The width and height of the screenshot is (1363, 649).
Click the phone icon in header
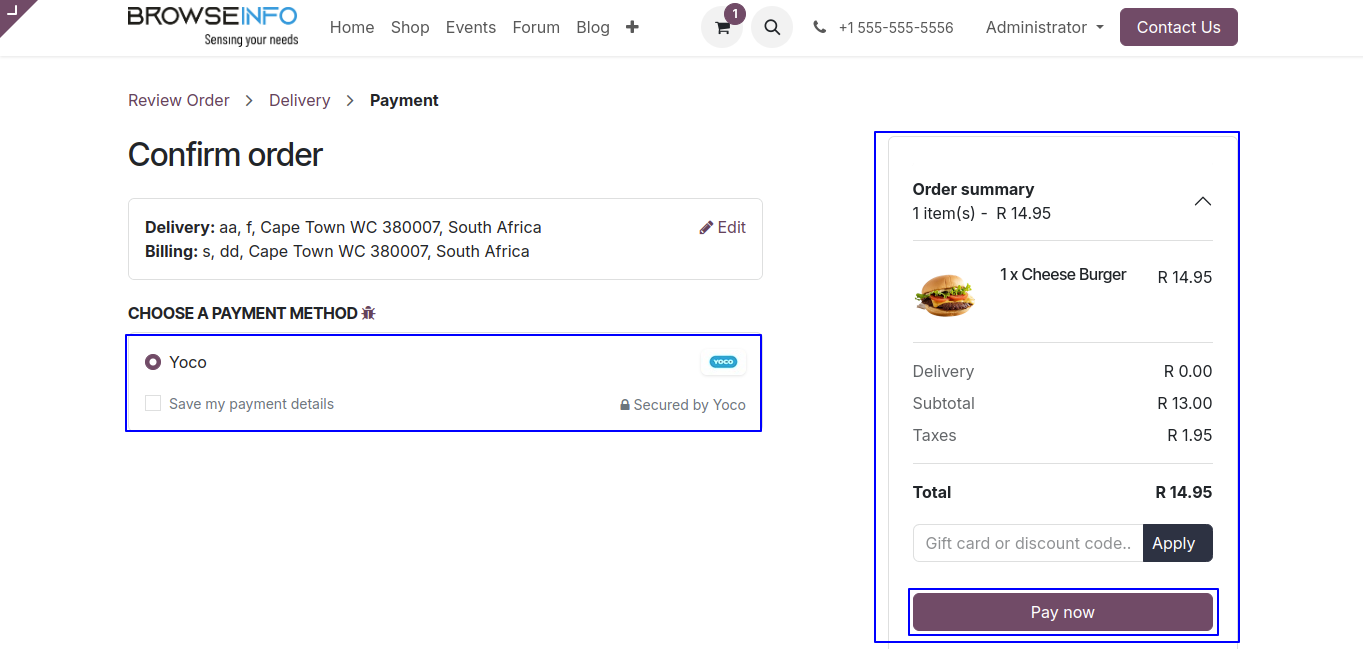tap(820, 28)
